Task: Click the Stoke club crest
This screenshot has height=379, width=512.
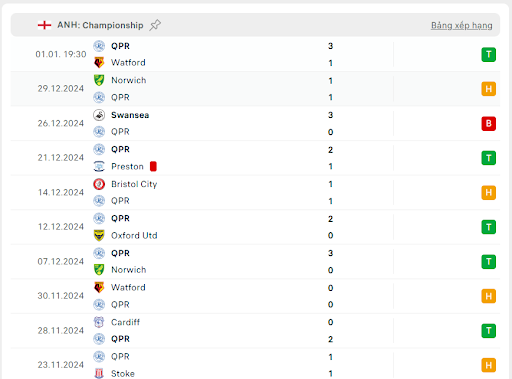Action: [99, 373]
